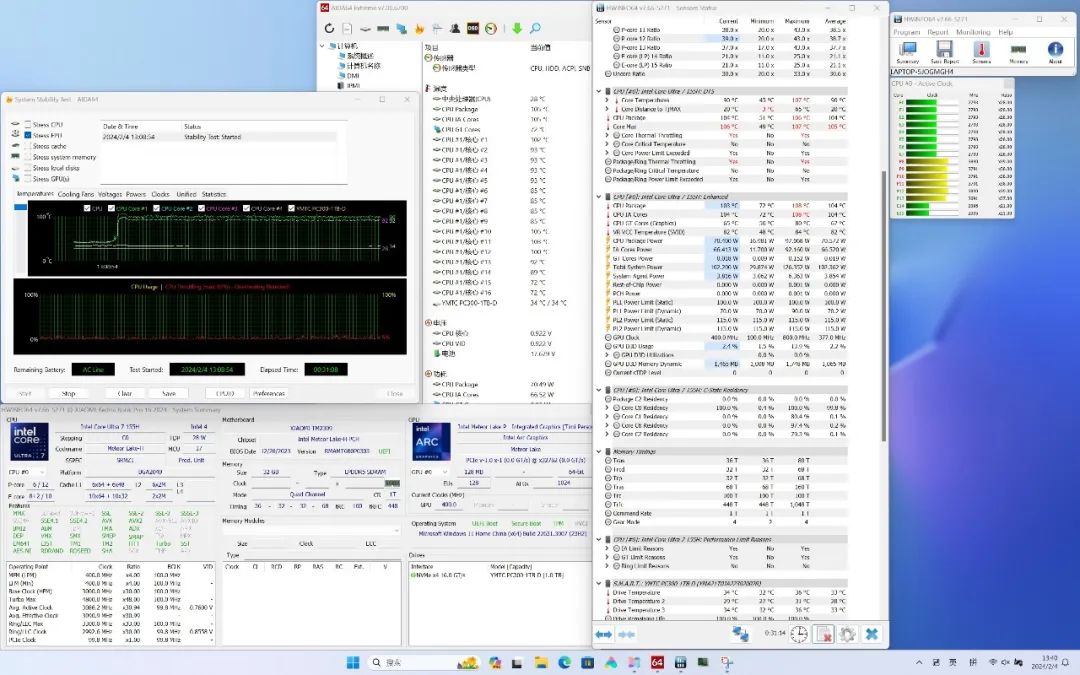Screen dimensions: 1080x675
Task: Click the Windows Start button in taskbar
Action: 353,663
